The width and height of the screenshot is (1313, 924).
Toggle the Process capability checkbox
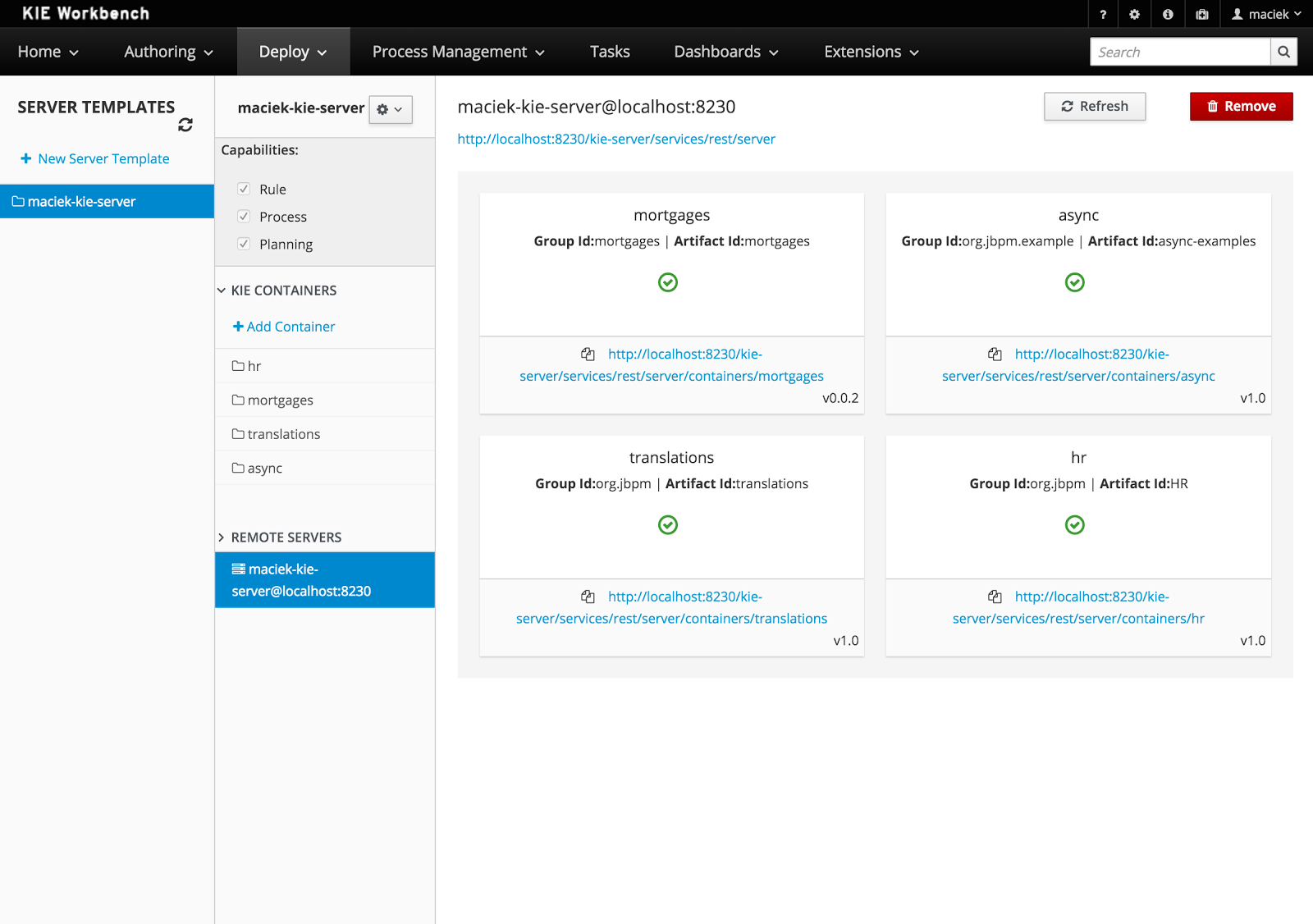[244, 217]
